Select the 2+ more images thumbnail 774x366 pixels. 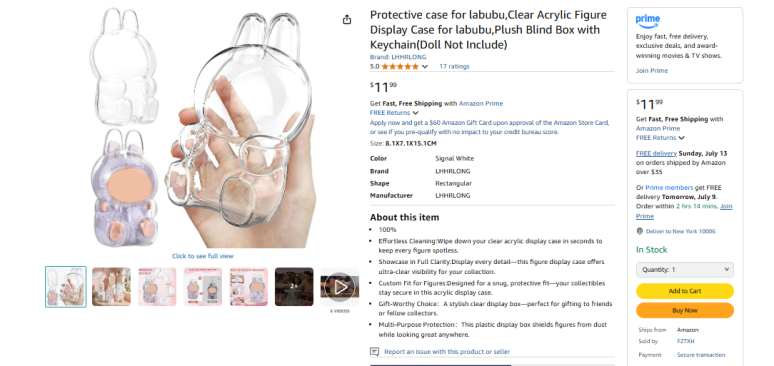tap(294, 286)
